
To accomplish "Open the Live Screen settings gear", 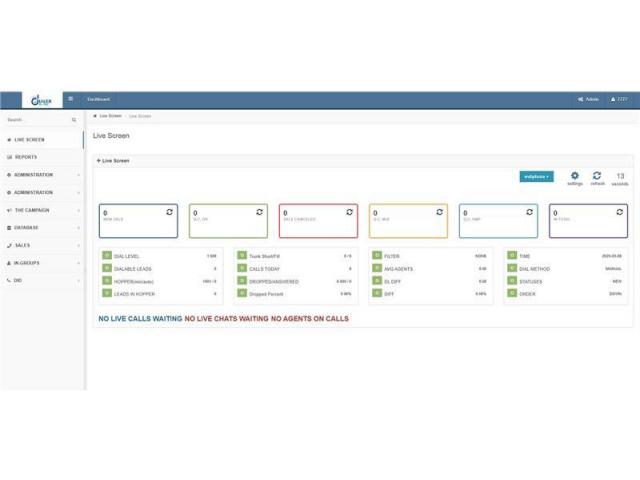I will (x=574, y=176).
